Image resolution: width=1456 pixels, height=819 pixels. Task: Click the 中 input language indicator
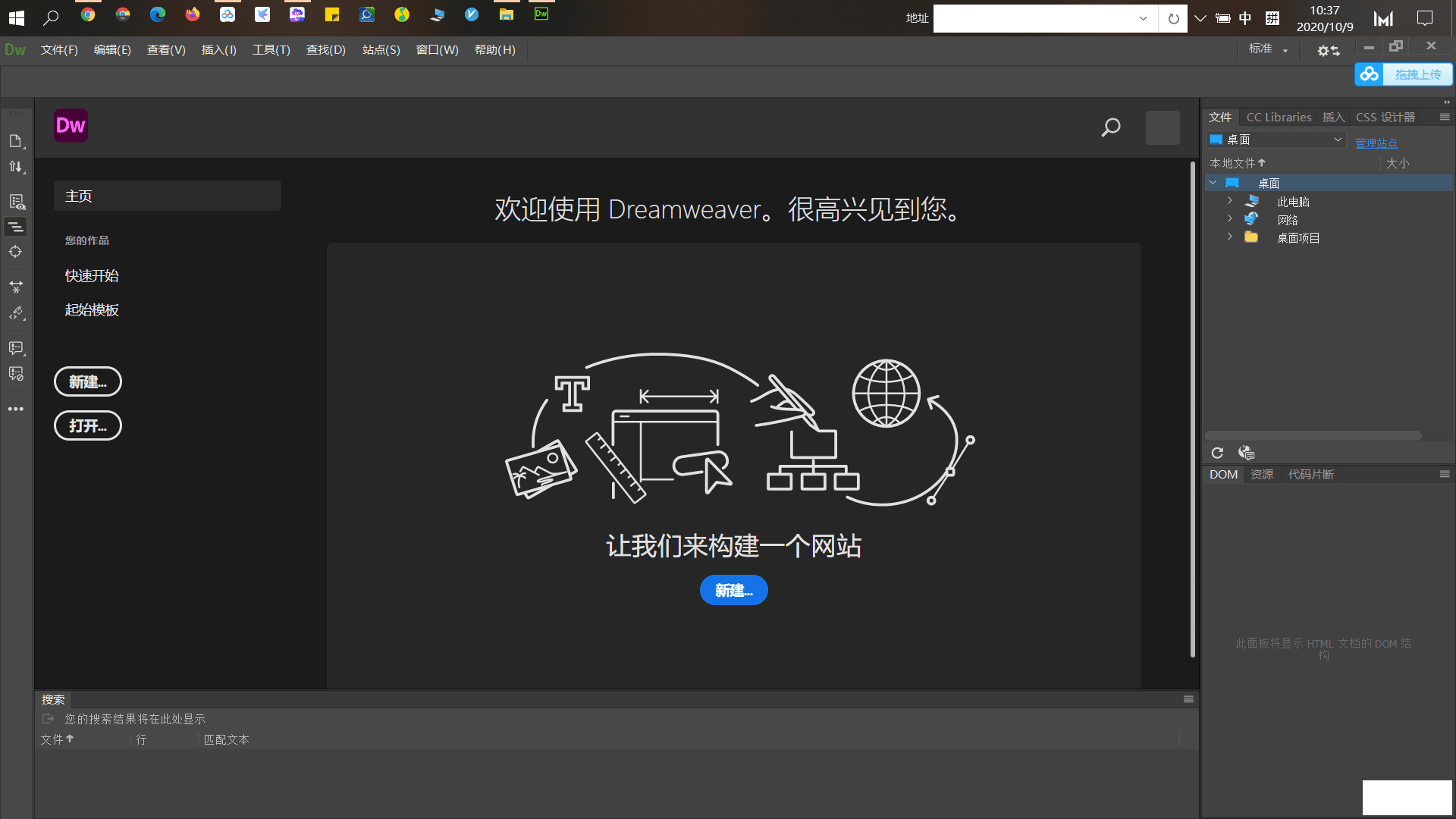tap(1245, 18)
